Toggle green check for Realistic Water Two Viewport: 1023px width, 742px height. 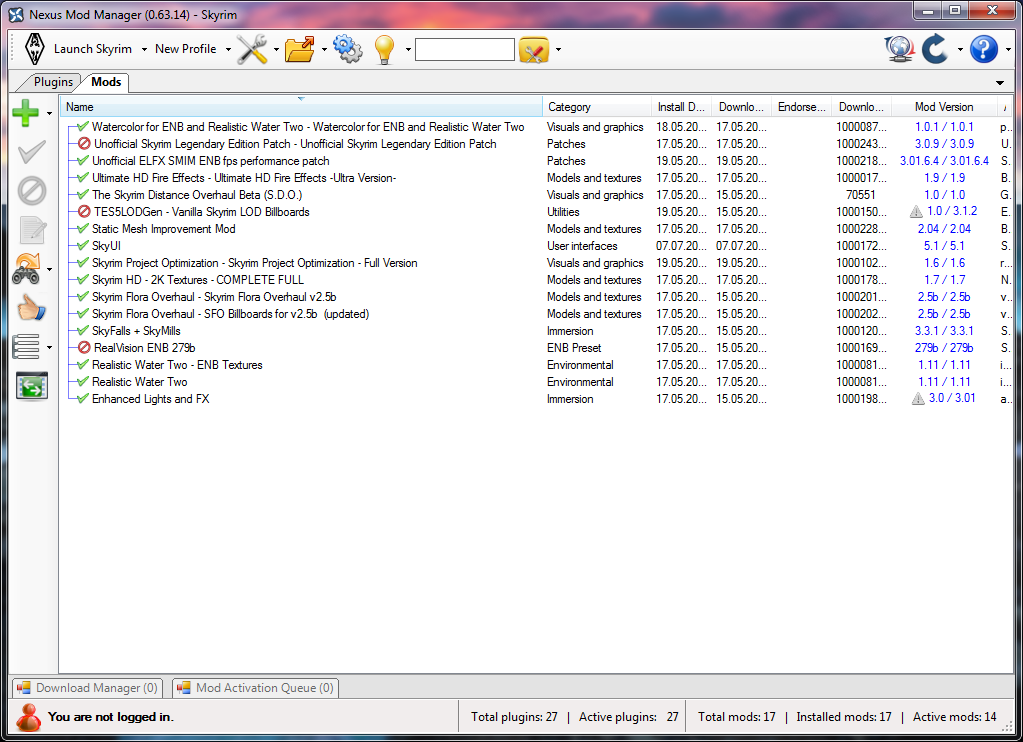point(83,382)
